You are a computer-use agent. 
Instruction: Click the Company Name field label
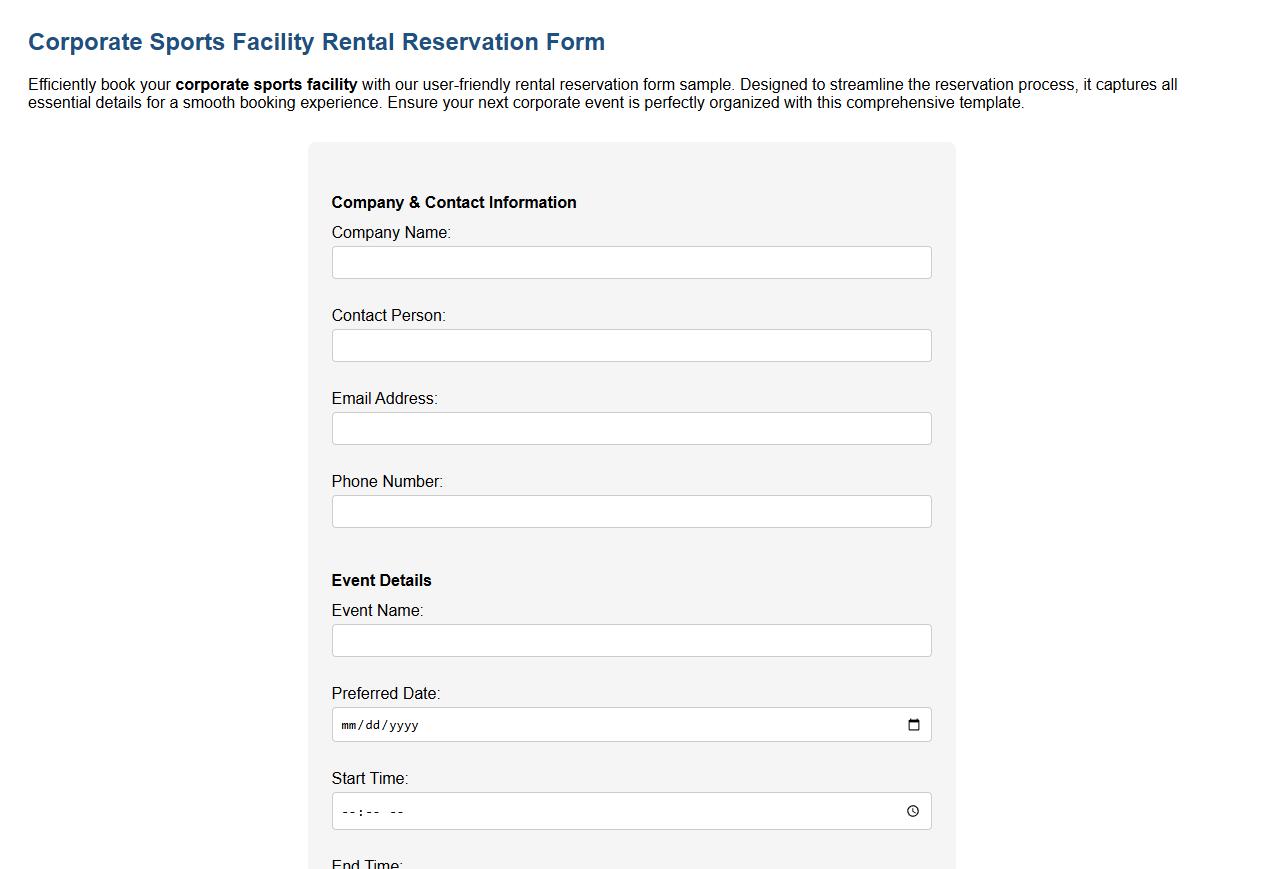pos(391,232)
